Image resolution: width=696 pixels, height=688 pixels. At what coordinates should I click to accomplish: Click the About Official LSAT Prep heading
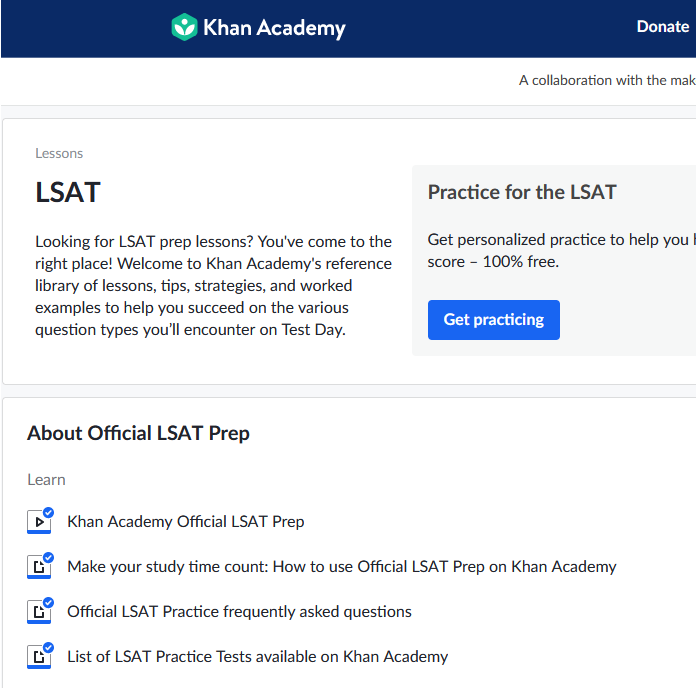[138, 433]
